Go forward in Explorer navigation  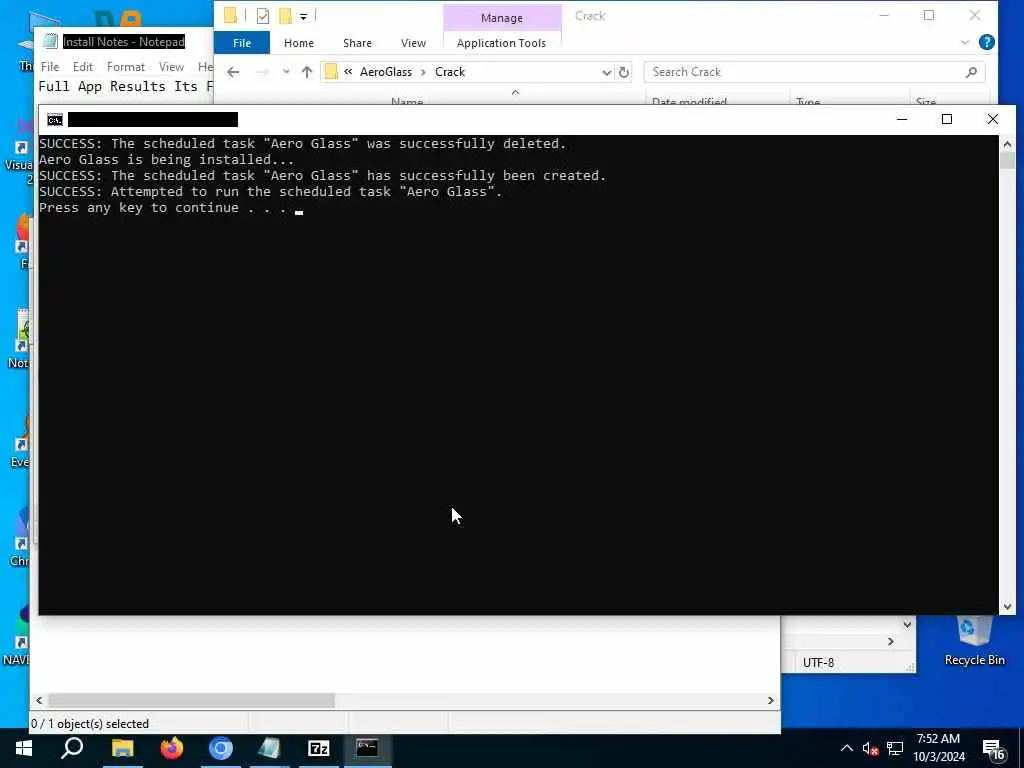pyautogui.click(x=262, y=72)
